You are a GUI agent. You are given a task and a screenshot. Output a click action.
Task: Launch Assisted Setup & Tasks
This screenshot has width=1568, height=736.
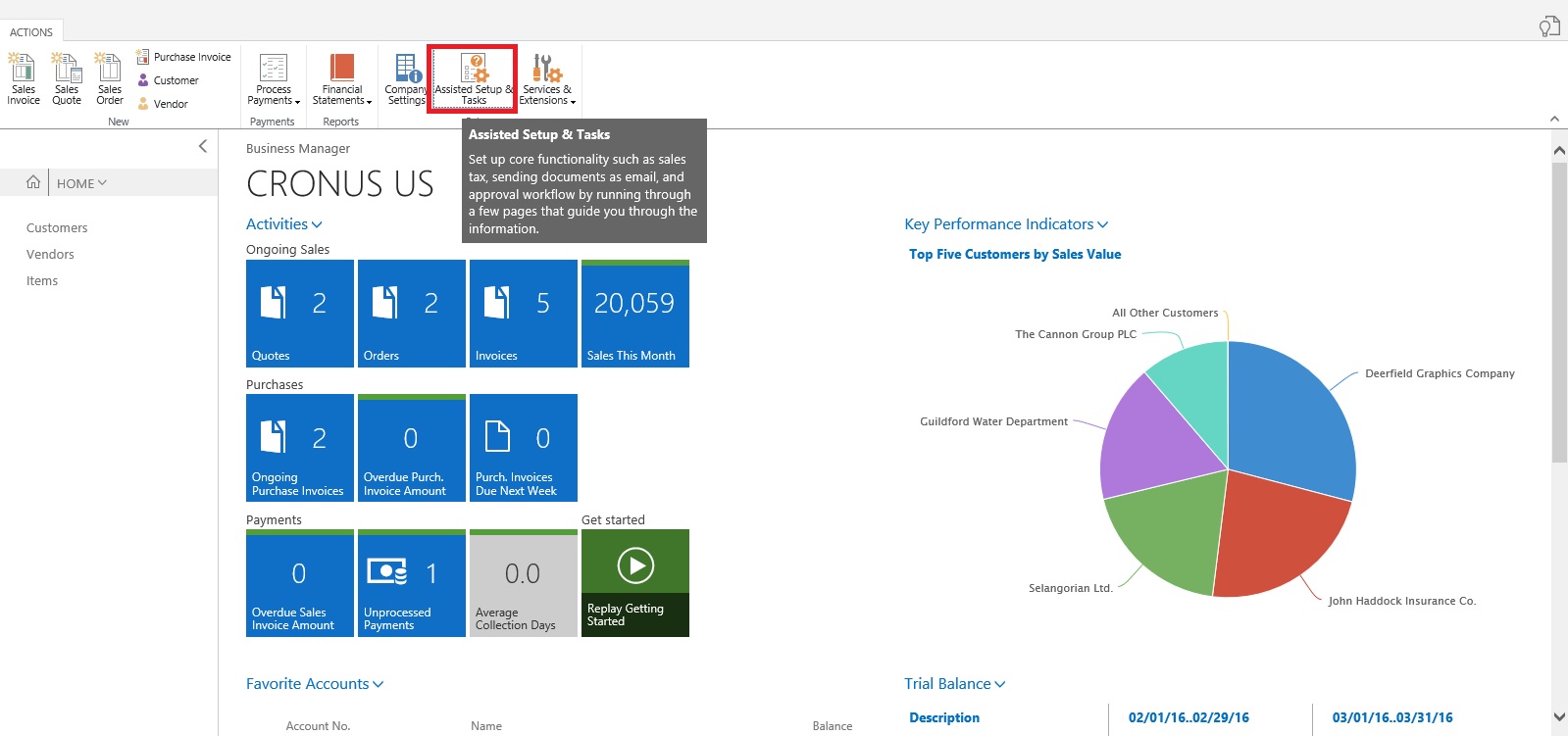(474, 78)
